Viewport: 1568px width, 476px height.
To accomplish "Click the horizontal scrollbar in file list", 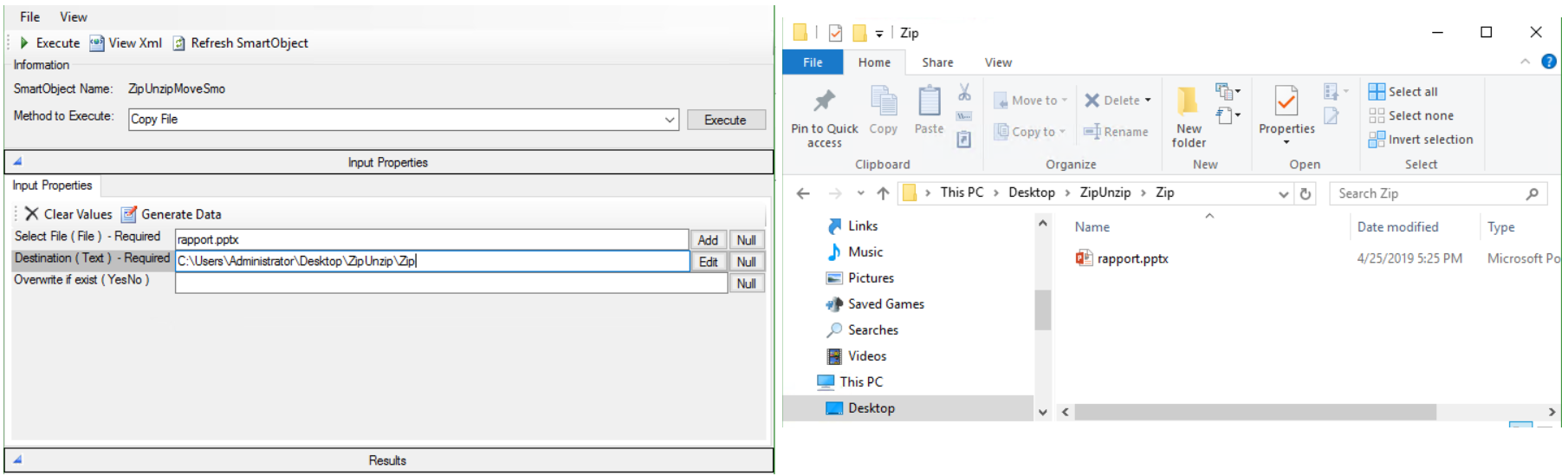I will click(1254, 412).
